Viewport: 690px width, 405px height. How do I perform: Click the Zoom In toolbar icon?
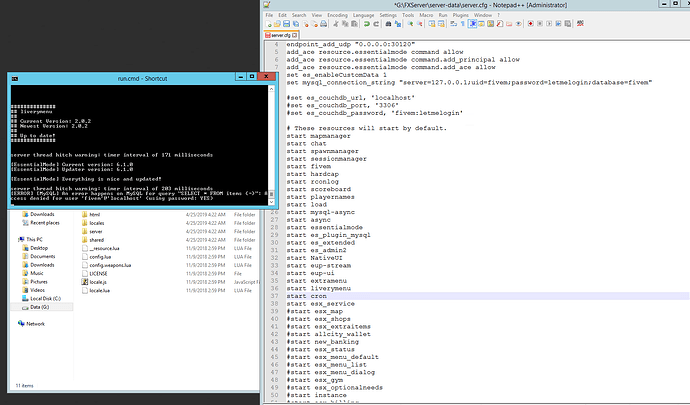coord(411,24)
